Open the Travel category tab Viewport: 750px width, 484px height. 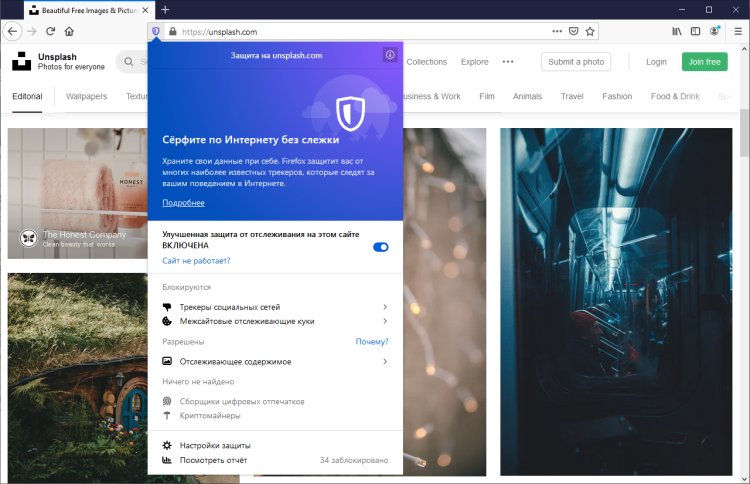pyautogui.click(x=572, y=97)
